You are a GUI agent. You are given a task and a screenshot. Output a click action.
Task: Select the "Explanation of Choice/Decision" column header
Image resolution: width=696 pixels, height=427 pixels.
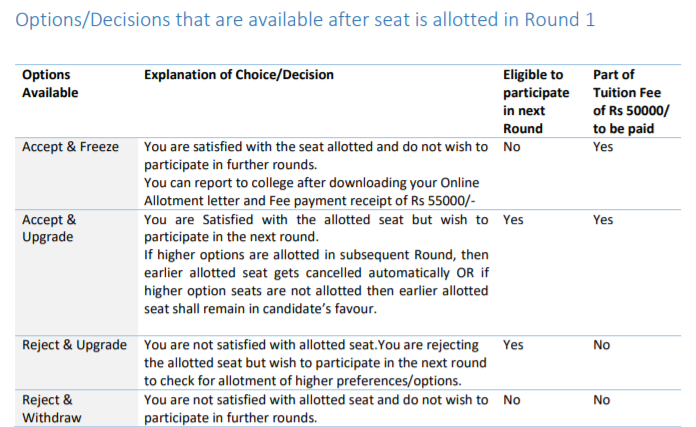(x=239, y=75)
